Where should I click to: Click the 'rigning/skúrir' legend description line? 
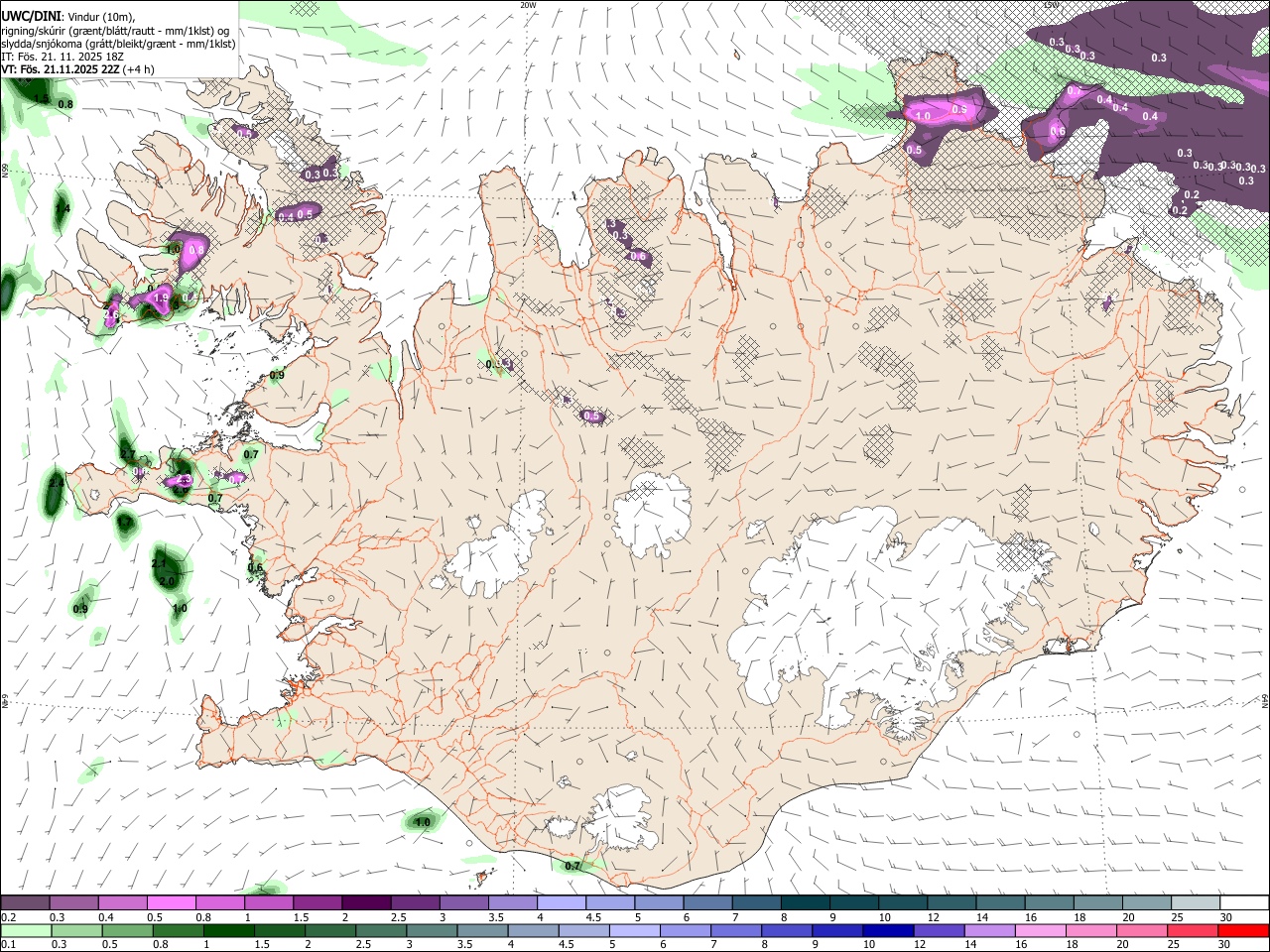tap(115, 31)
